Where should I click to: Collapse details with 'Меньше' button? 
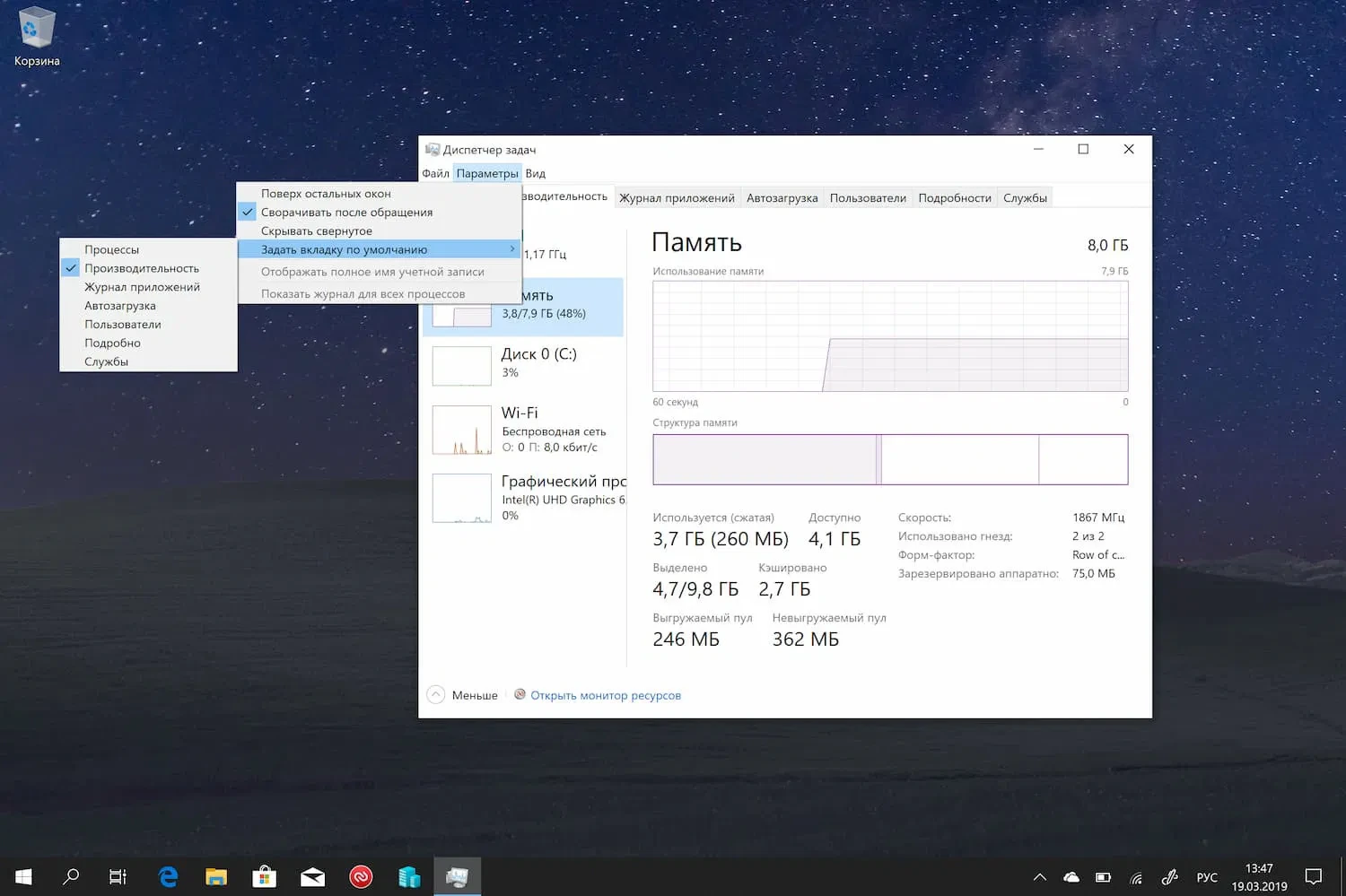(x=463, y=695)
